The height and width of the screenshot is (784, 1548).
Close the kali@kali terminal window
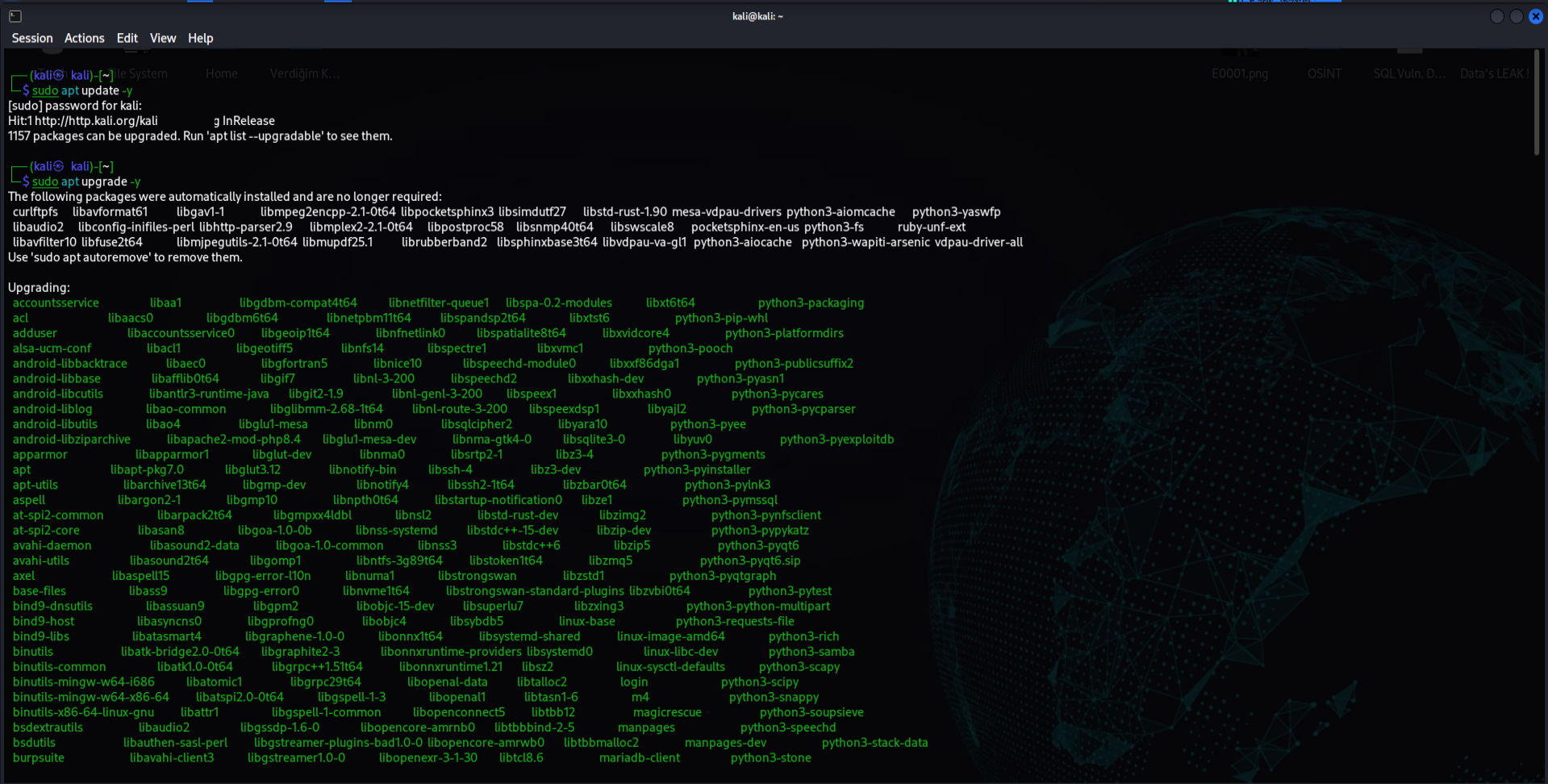point(1536,16)
